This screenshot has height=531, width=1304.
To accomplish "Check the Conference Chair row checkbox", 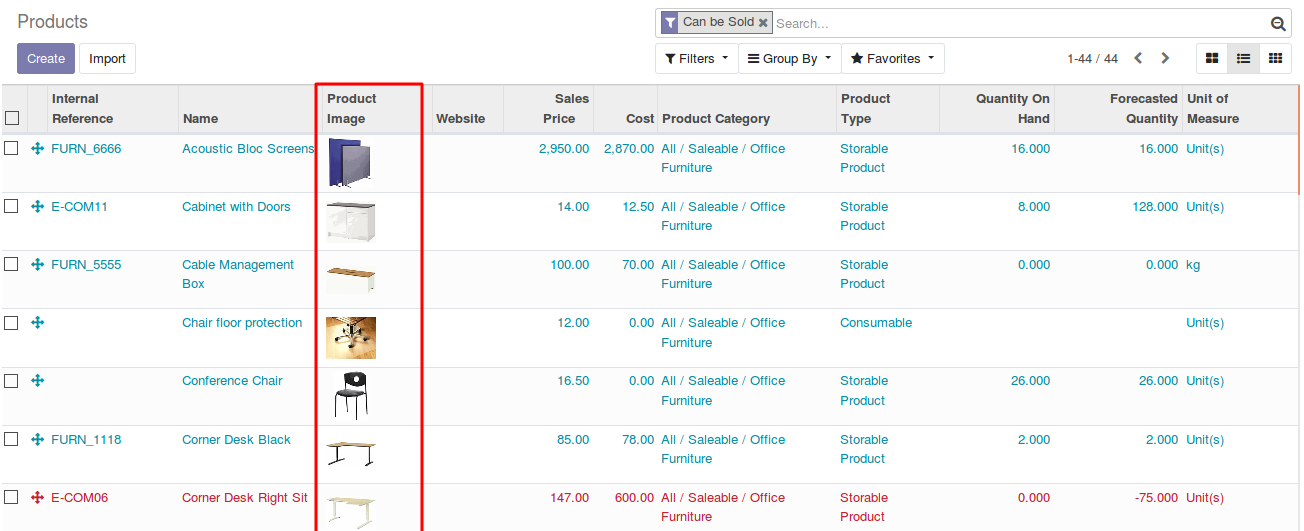I will 12,381.
